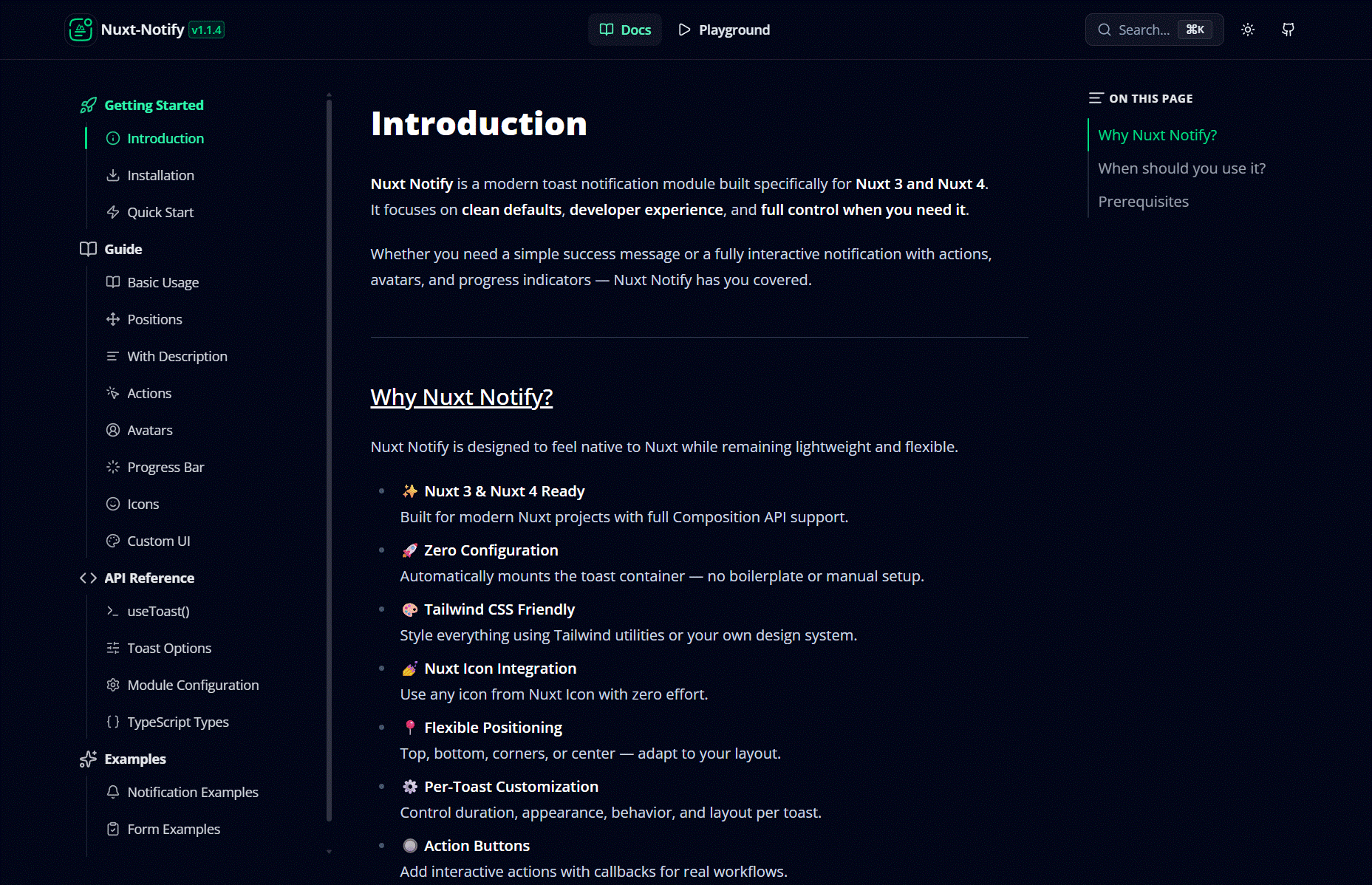Select the Docs tab
1372x885 pixels.
pos(624,30)
